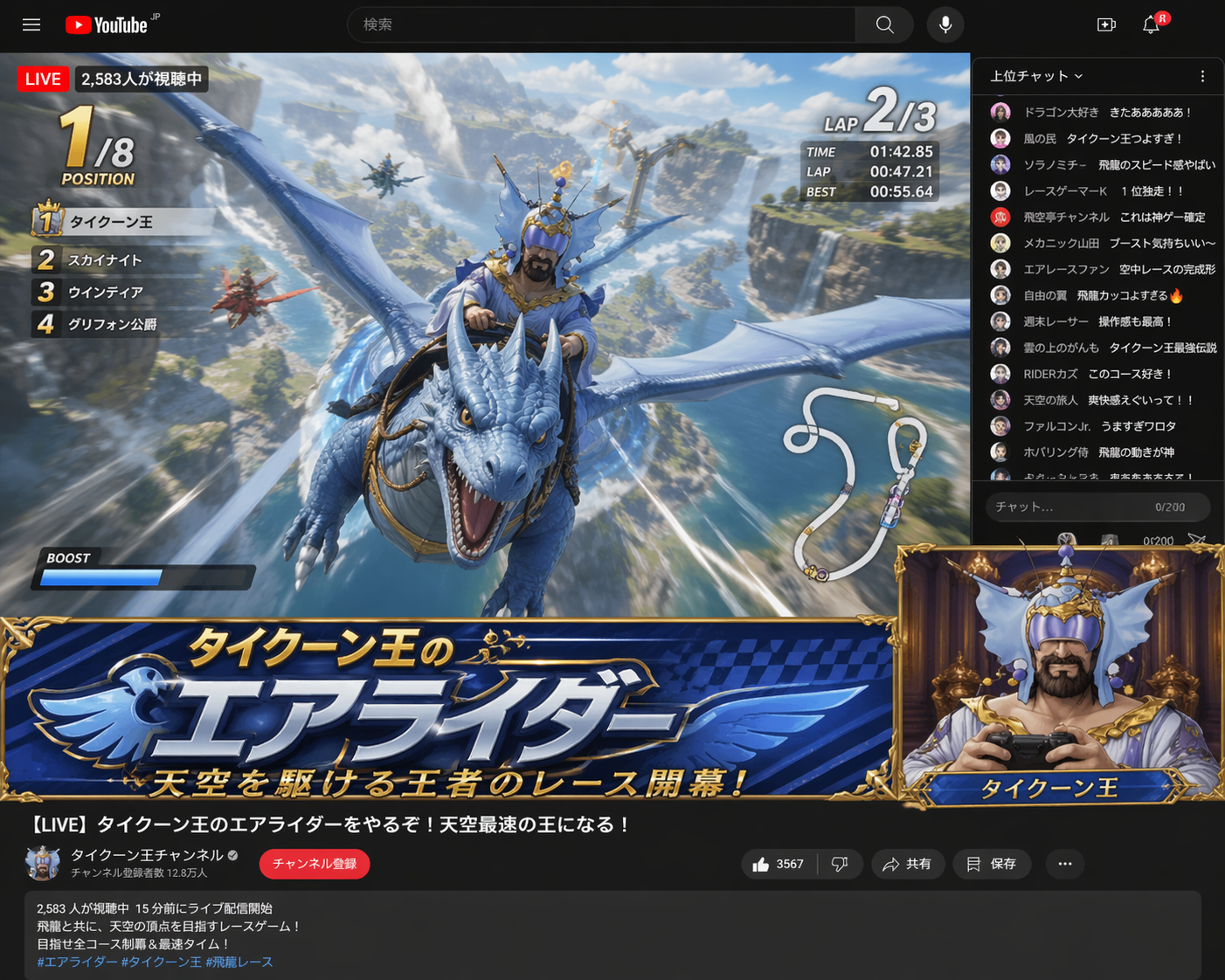Image resolution: width=1225 pixels, height=980 pixels.
Task: Expand the 上位チャット dropdown
Action: 1036,77
